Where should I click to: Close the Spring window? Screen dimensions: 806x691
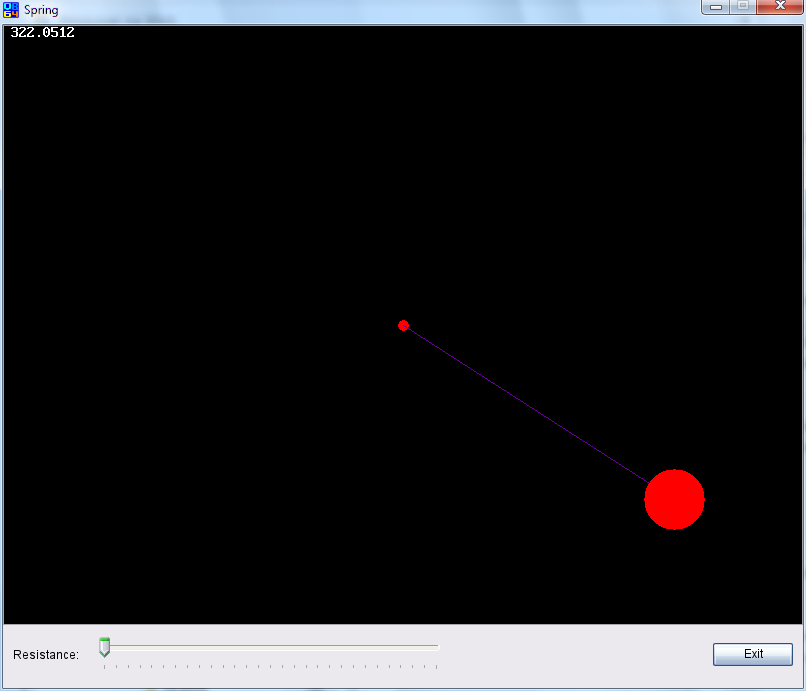(780, 7)
